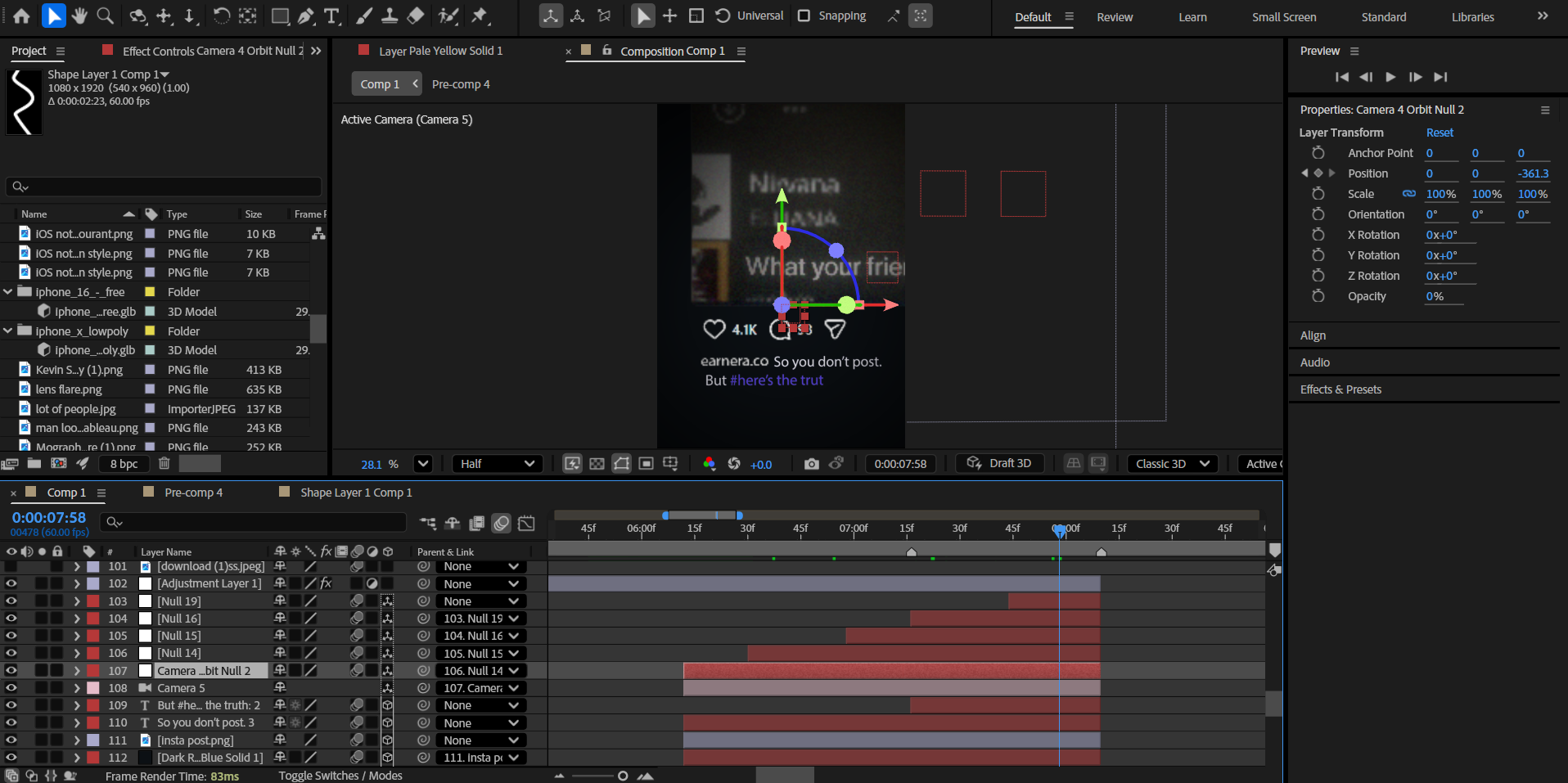
Task: Click the Draft 3D button
Action: [x=999, y=464]
